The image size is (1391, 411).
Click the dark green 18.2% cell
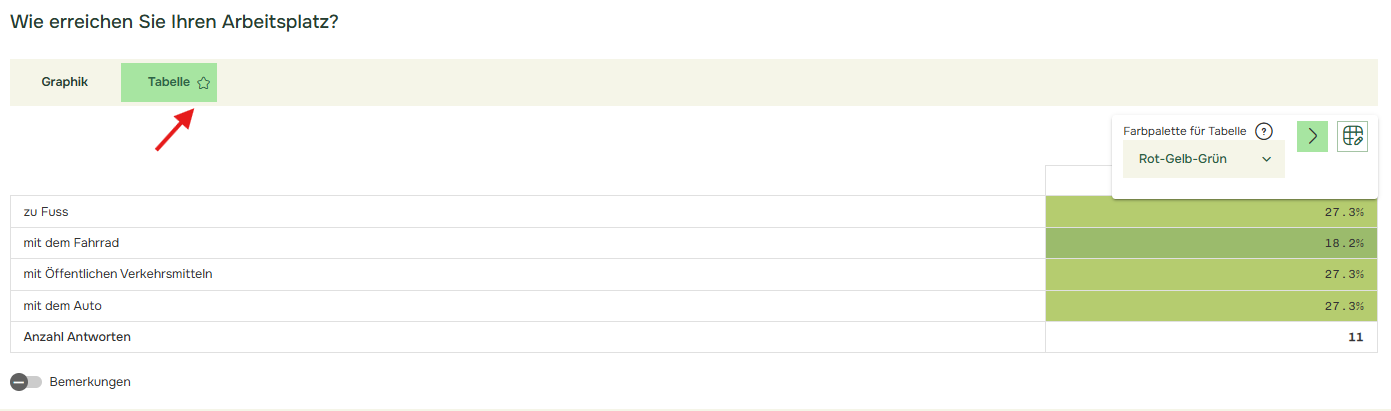pos(1212,243)
